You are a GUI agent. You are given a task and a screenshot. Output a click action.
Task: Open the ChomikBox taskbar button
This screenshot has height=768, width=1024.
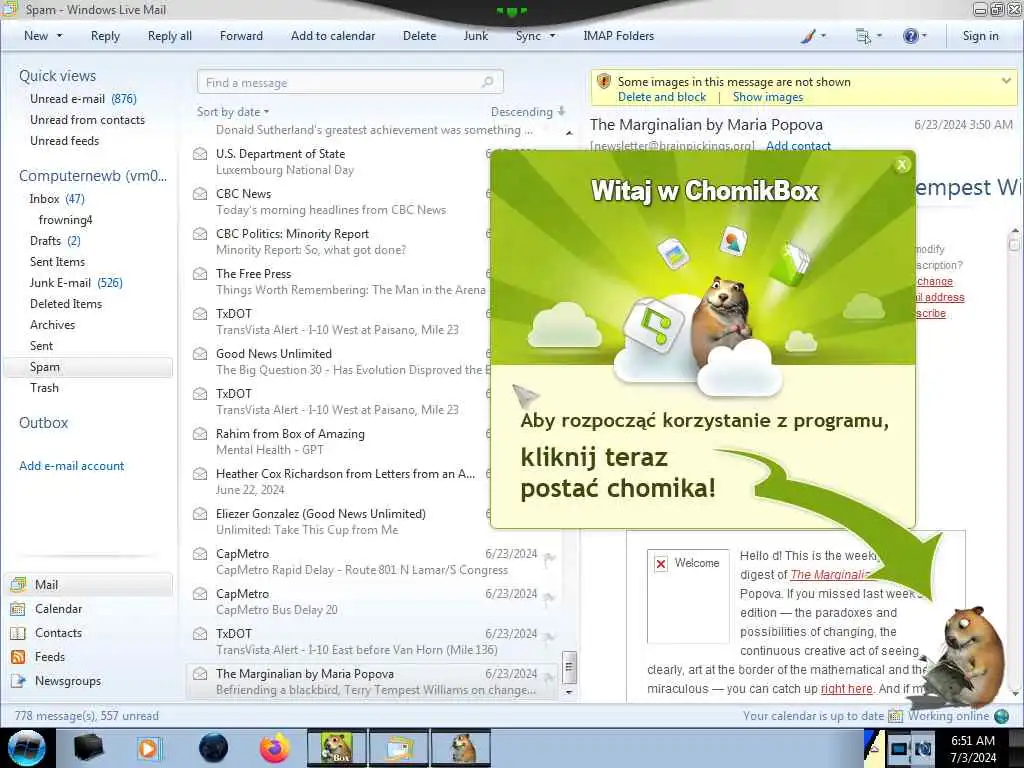tap(336, 748)
